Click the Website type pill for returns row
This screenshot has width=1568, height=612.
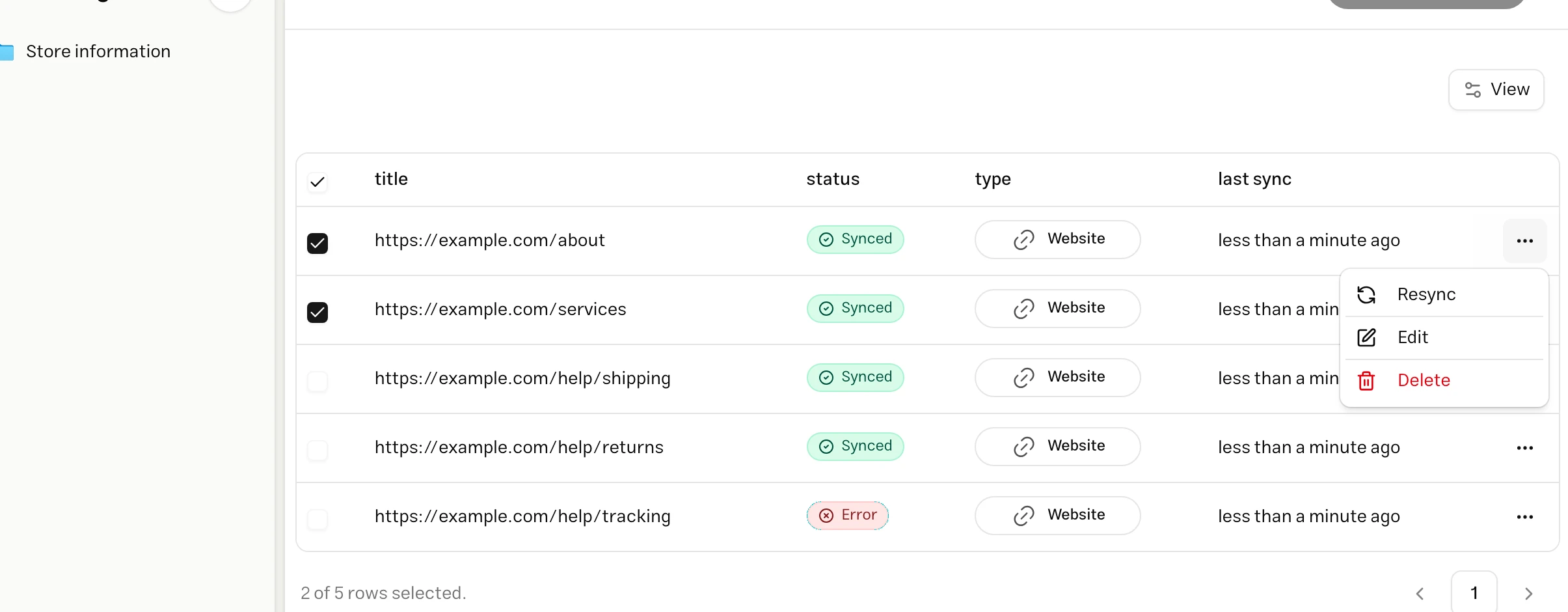point(1057,447)
